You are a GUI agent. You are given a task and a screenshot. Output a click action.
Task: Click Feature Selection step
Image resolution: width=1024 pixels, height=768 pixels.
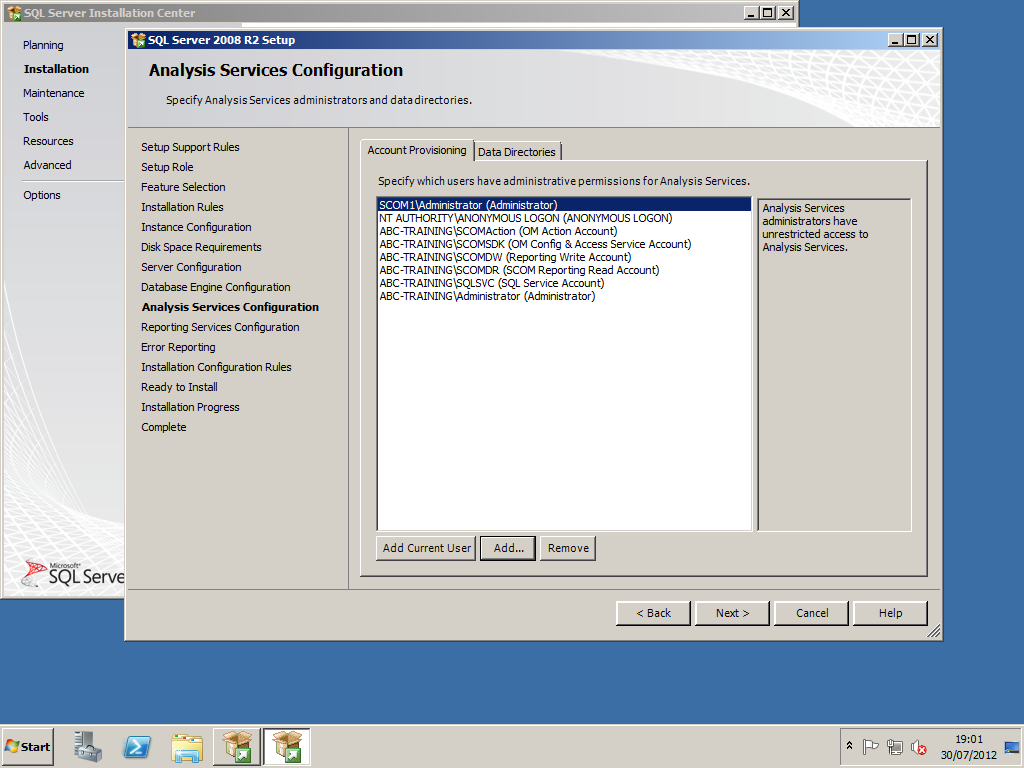click(183, 187)
